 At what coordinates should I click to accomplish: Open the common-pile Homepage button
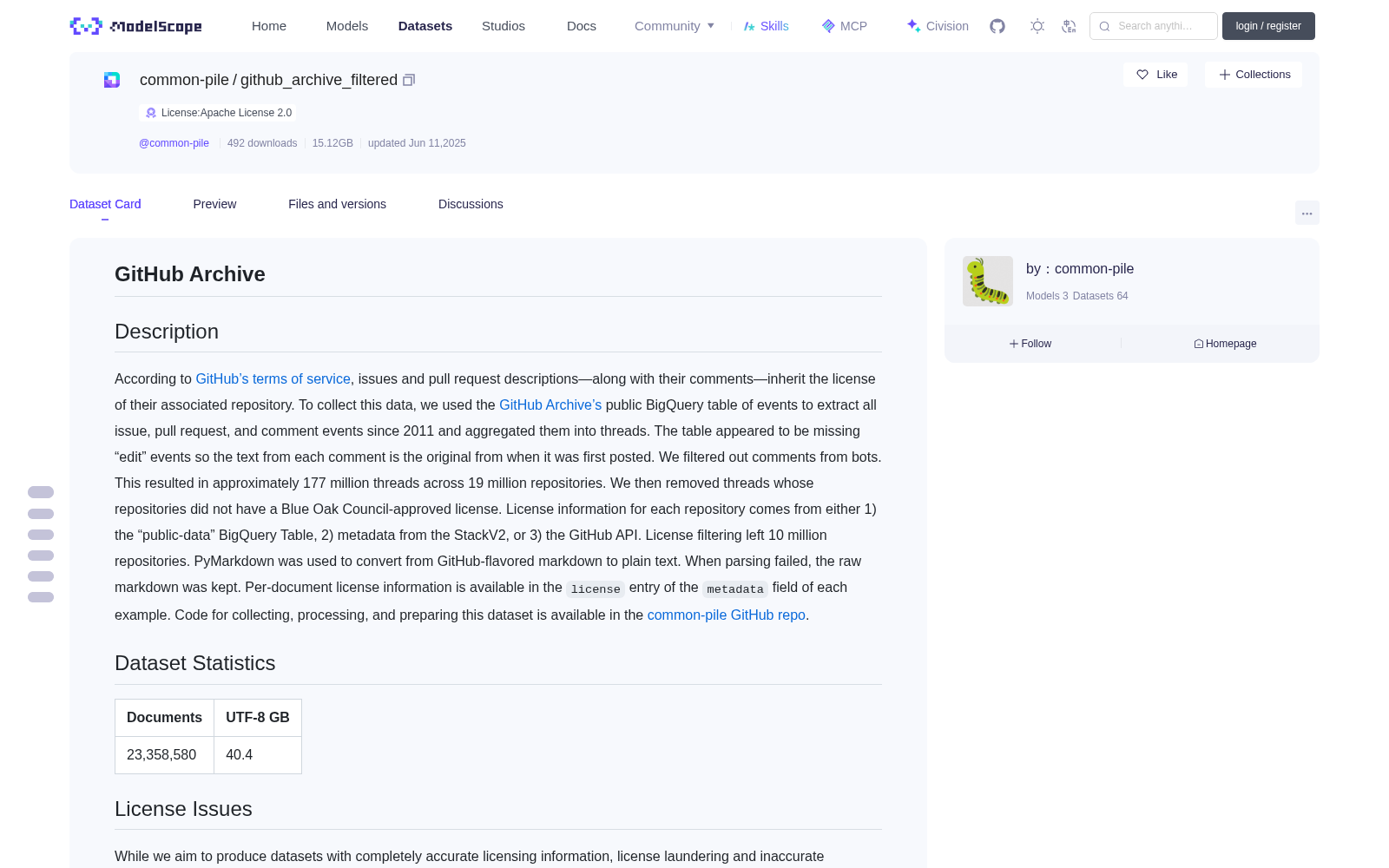(1225, 344)
